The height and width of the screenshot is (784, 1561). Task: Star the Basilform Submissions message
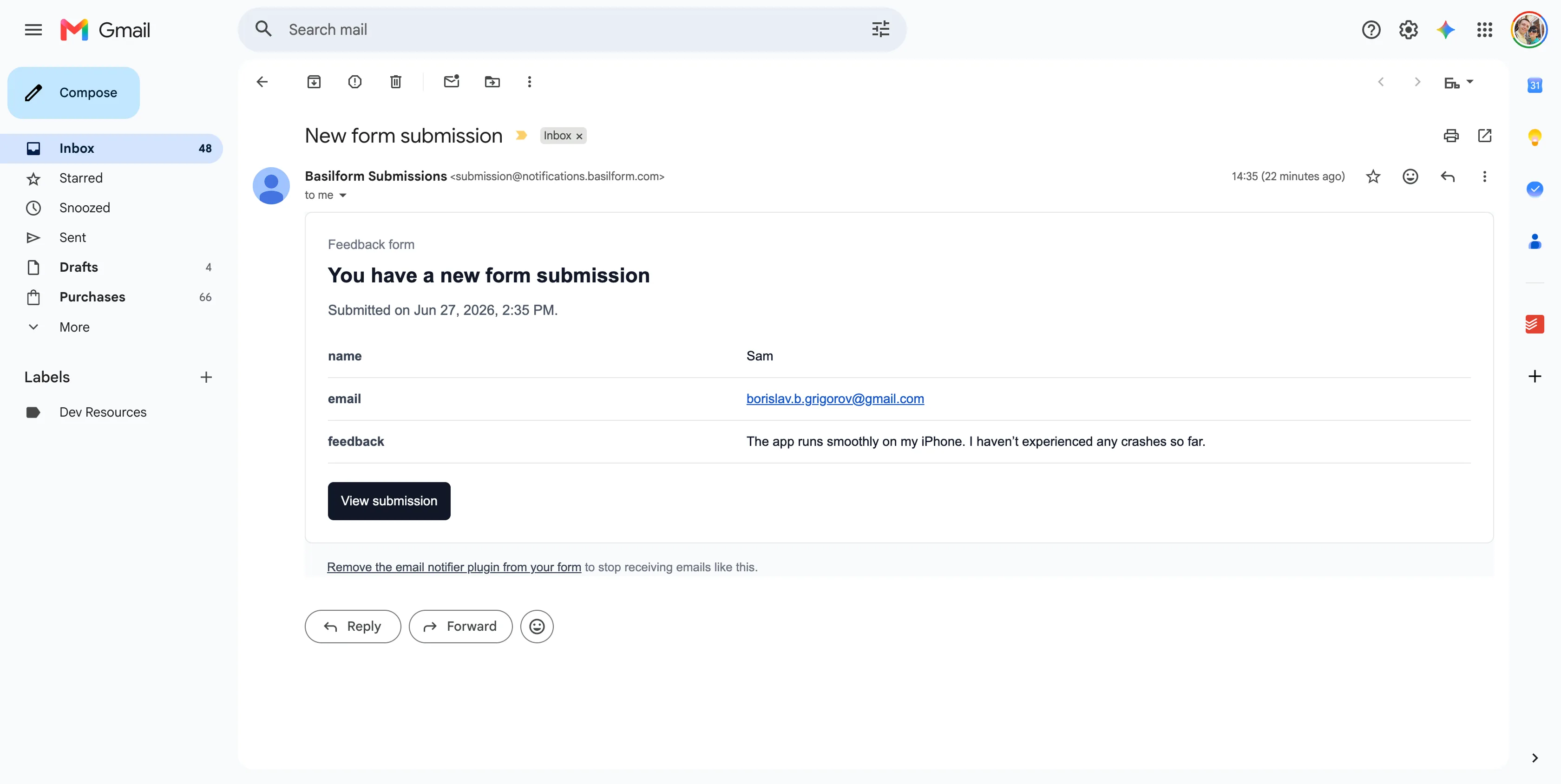(1373, 176)
